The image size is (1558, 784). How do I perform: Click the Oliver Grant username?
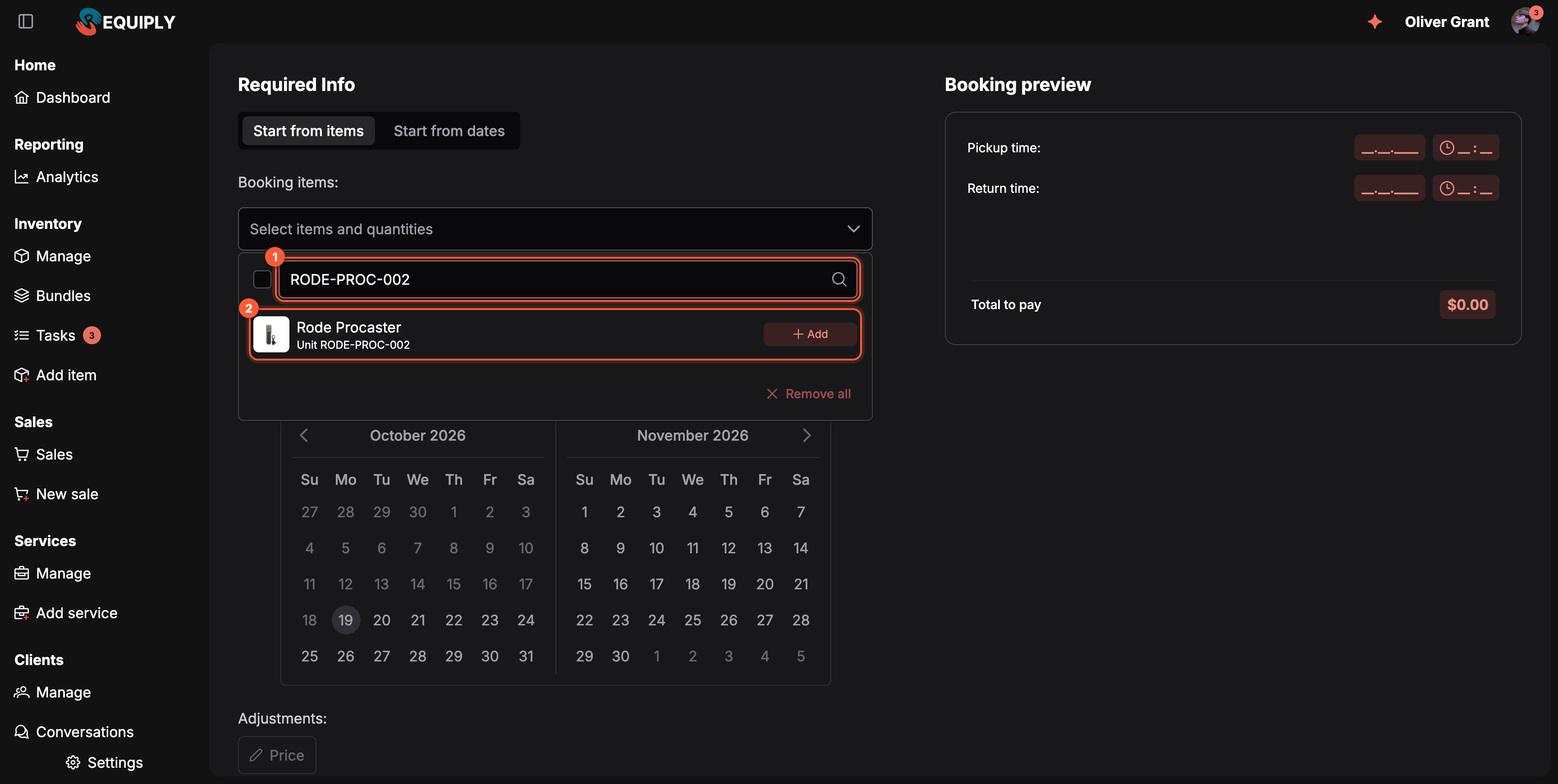pyautogui.click(x=1447, y=22)
